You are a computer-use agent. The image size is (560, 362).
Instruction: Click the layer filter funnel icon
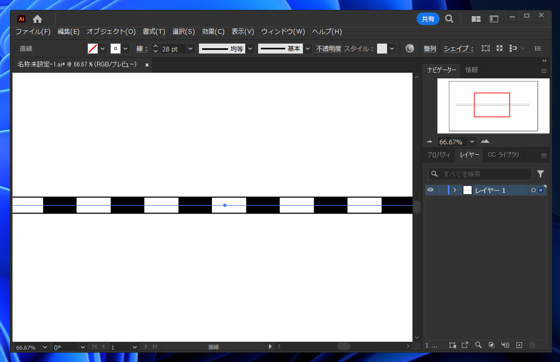click(540, 174)
